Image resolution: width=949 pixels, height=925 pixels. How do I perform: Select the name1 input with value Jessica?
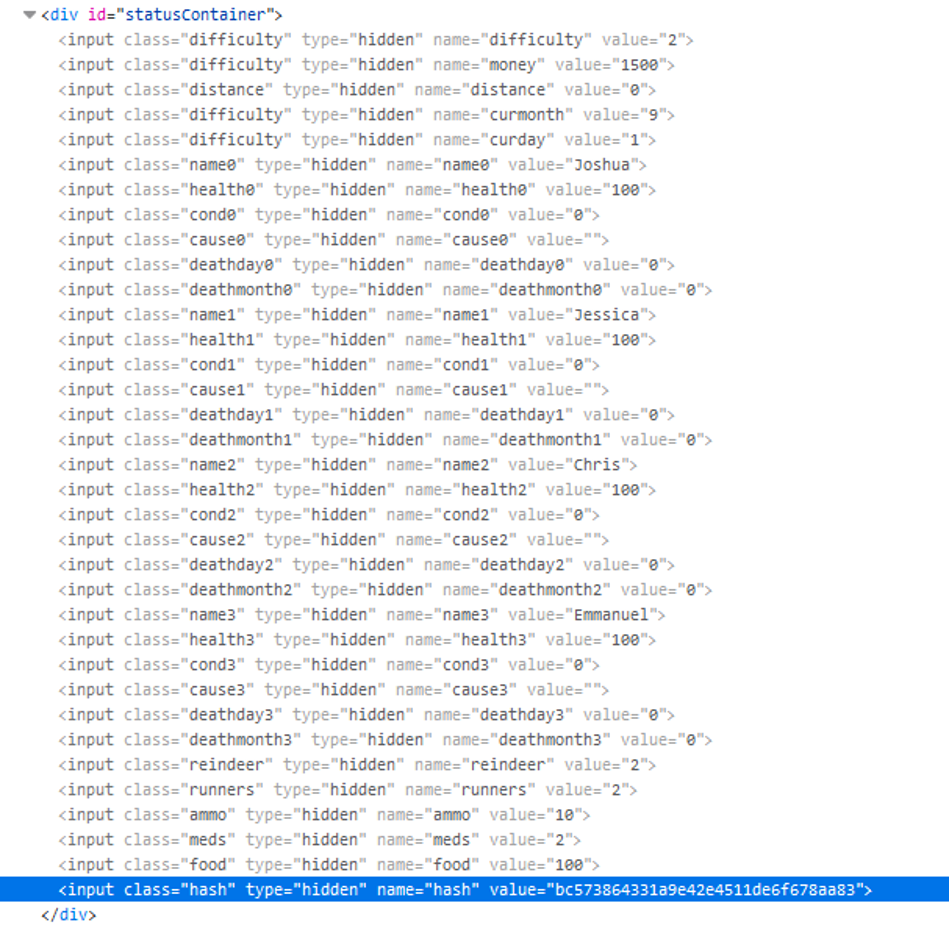[x=357, y=315]
